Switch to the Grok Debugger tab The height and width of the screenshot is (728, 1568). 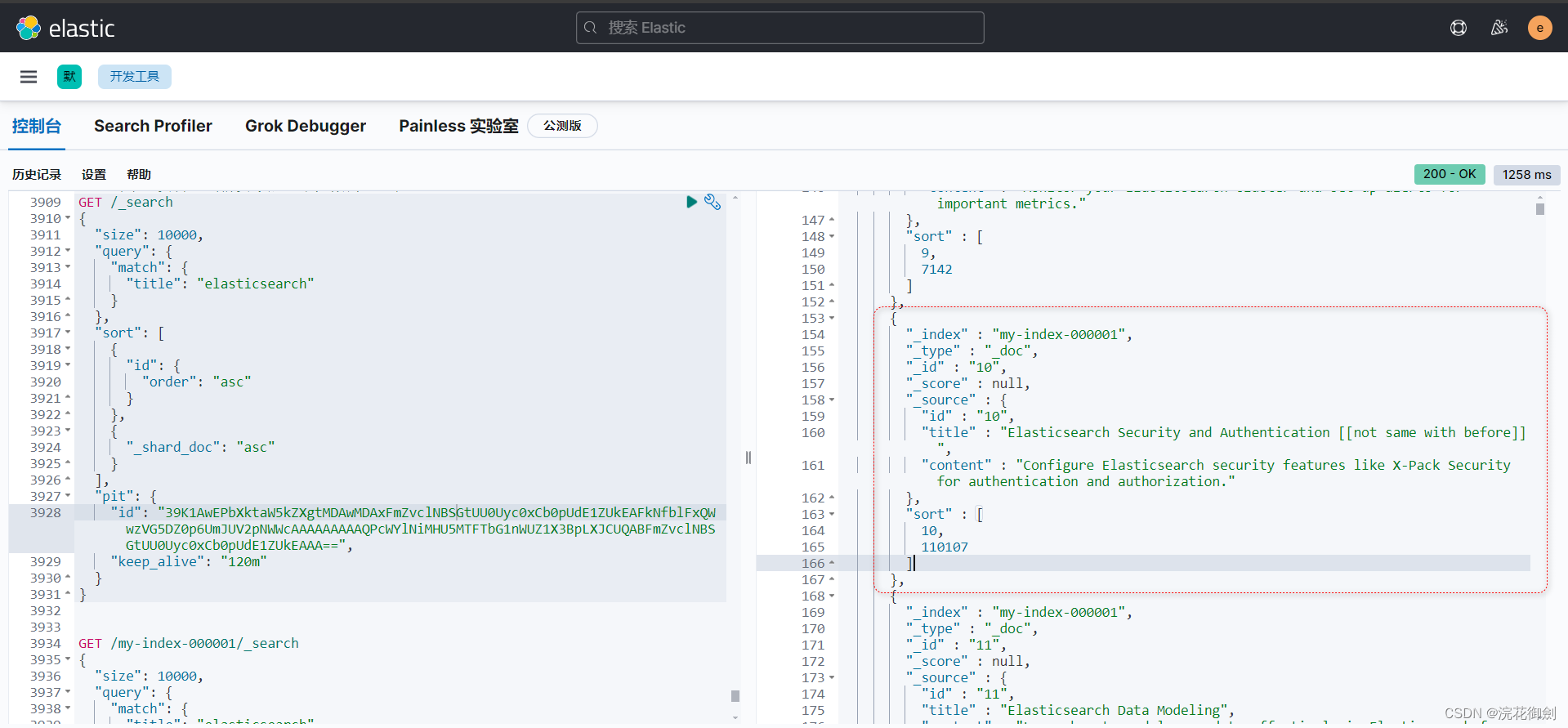tap(306, 126)
